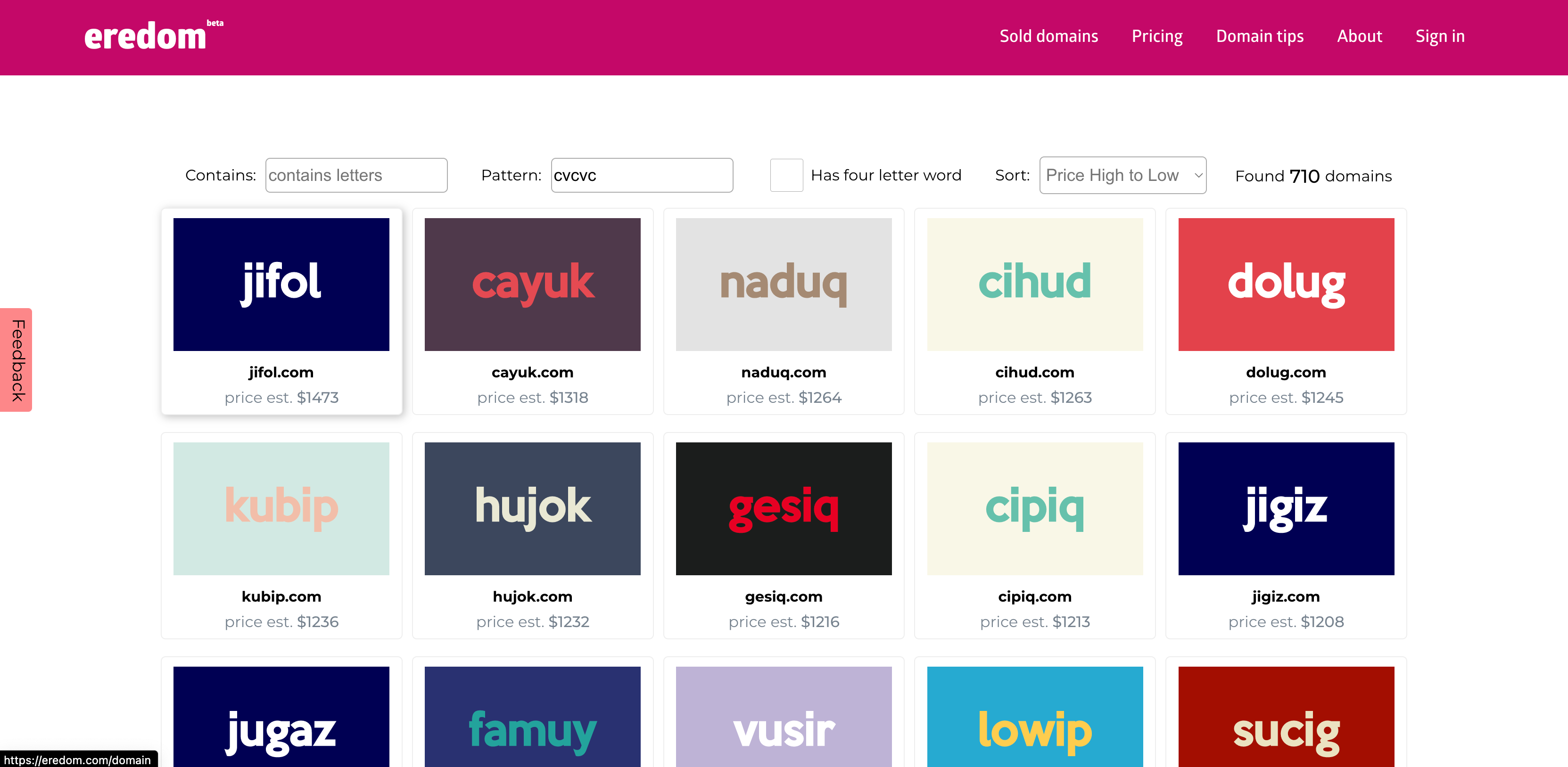
Task: Open the lowip blue logo tile
Action: coord(1035,718)
